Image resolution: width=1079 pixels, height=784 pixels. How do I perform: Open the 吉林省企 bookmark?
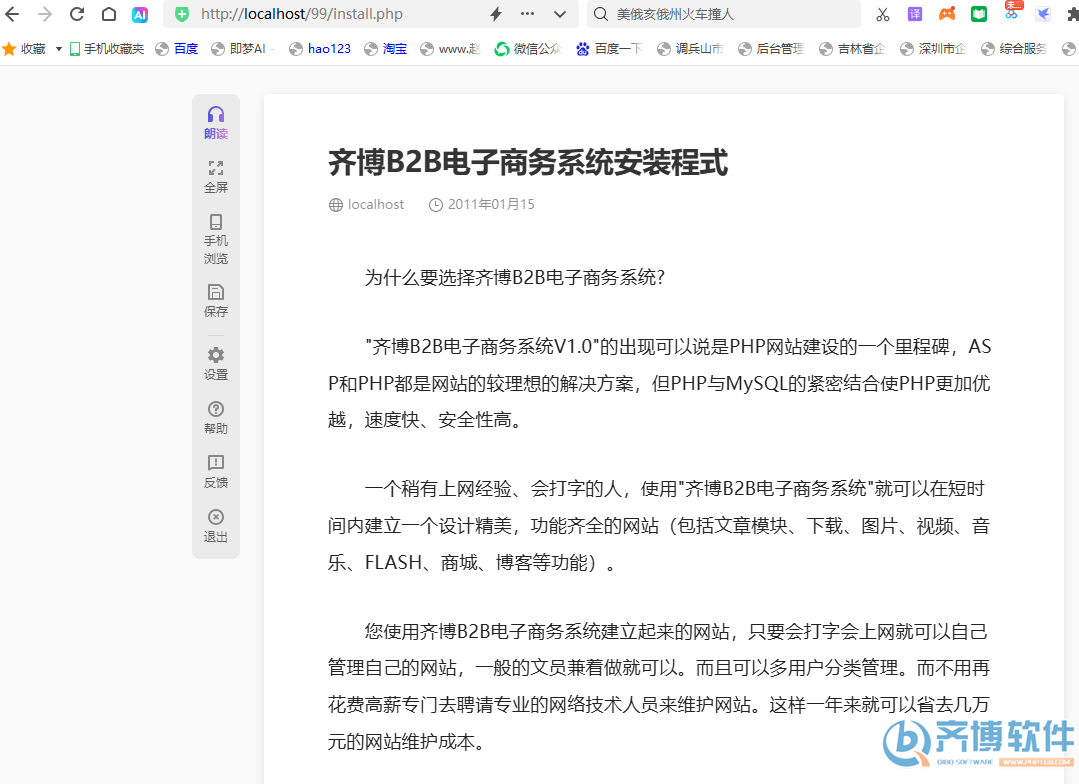tap(852, 49)
